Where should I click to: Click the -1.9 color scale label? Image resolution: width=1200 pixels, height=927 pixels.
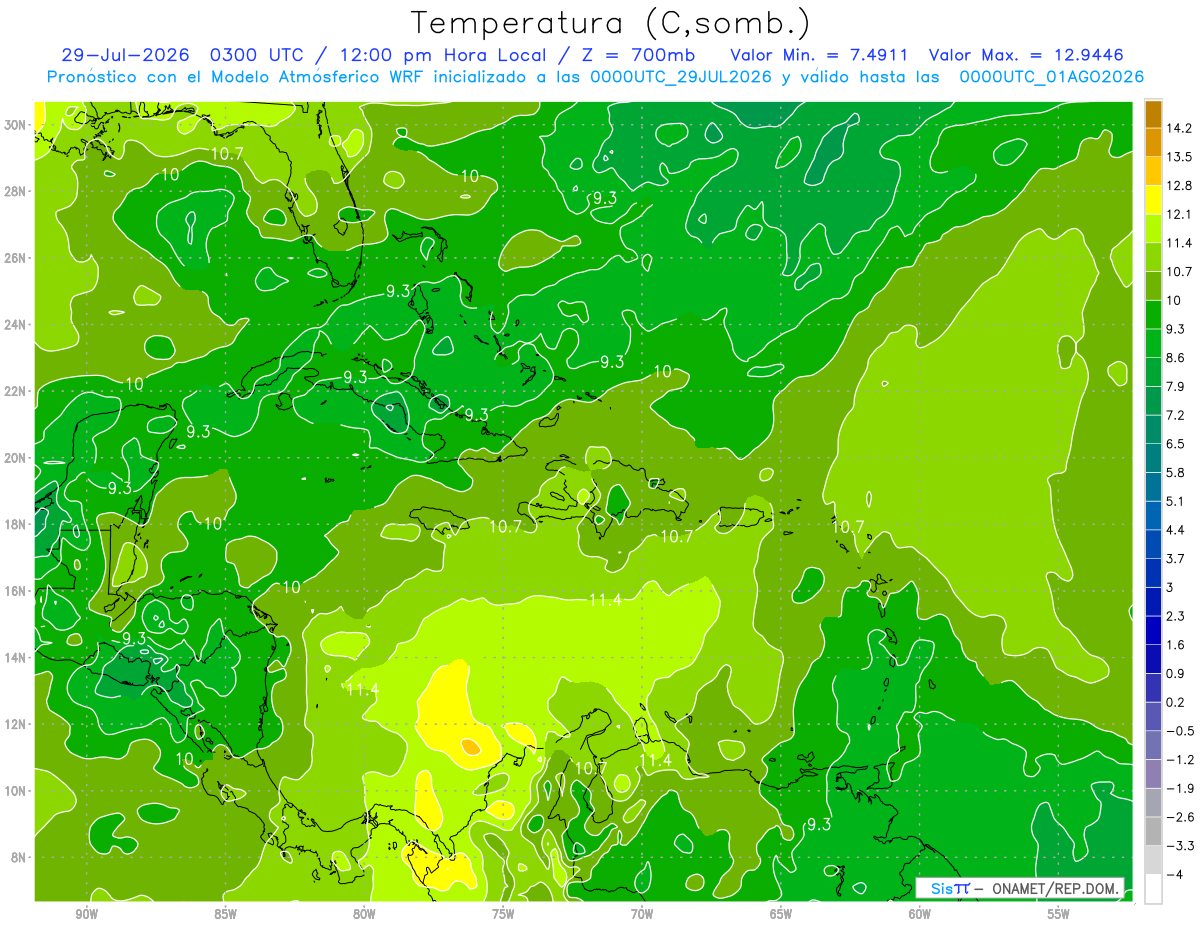coord(1180,788)
